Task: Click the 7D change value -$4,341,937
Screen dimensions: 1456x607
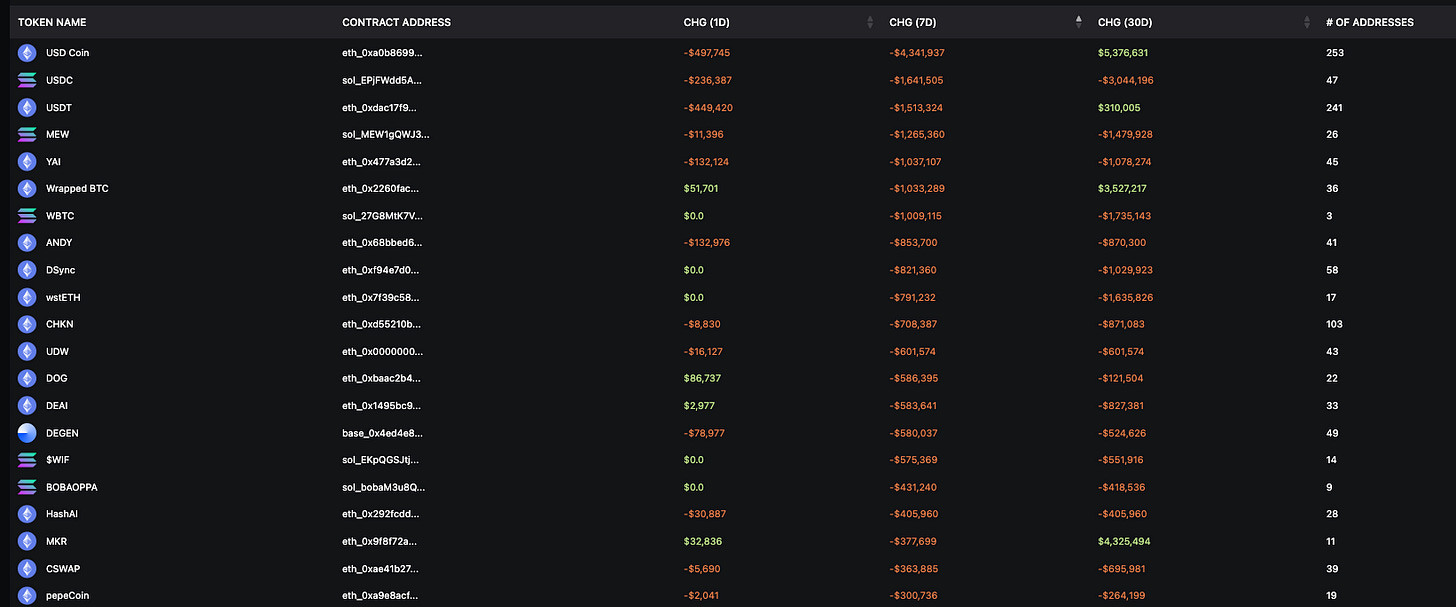Action: 917,53
